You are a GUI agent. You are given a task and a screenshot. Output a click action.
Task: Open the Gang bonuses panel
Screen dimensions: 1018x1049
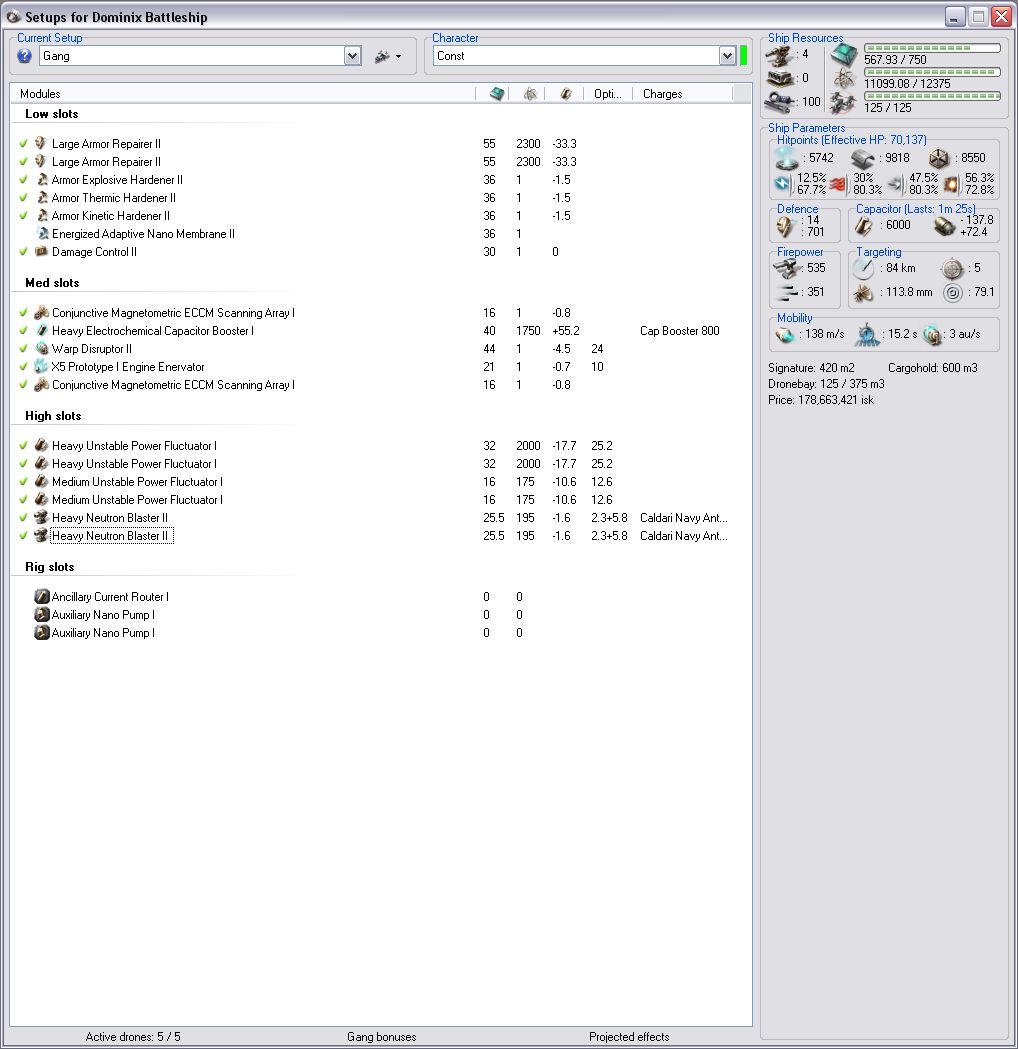point(381,1037)
